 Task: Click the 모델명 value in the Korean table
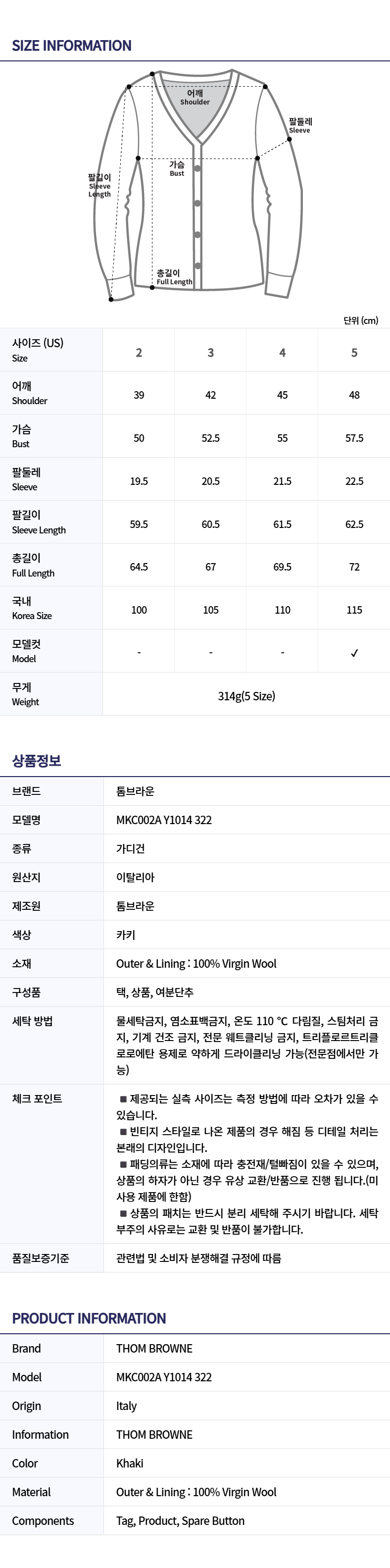pos(164,820)
